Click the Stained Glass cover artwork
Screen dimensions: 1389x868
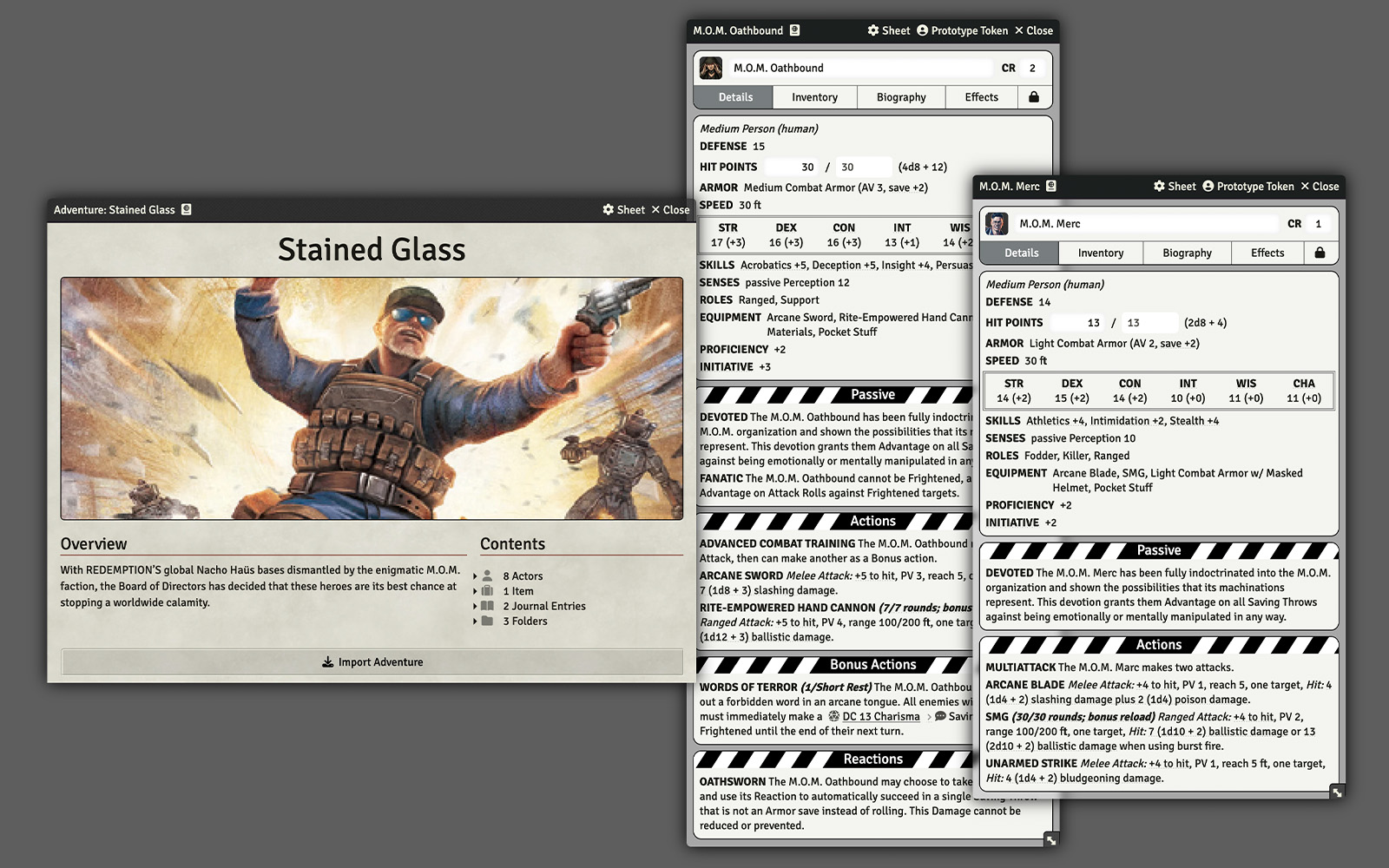372,398
